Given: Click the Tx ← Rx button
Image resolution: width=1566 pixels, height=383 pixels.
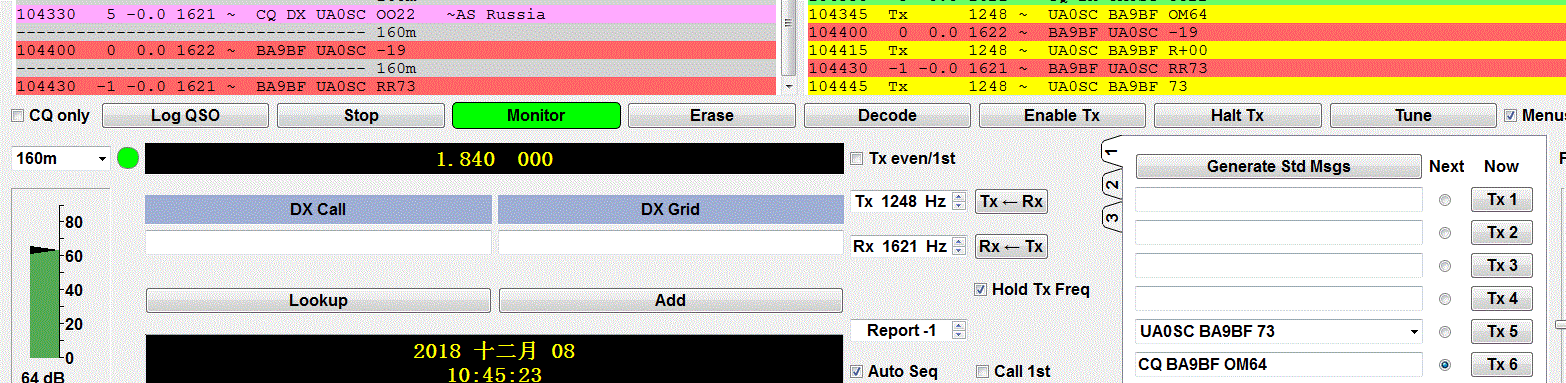Looking at the screenshot, I should click(x=1011, y=201).
